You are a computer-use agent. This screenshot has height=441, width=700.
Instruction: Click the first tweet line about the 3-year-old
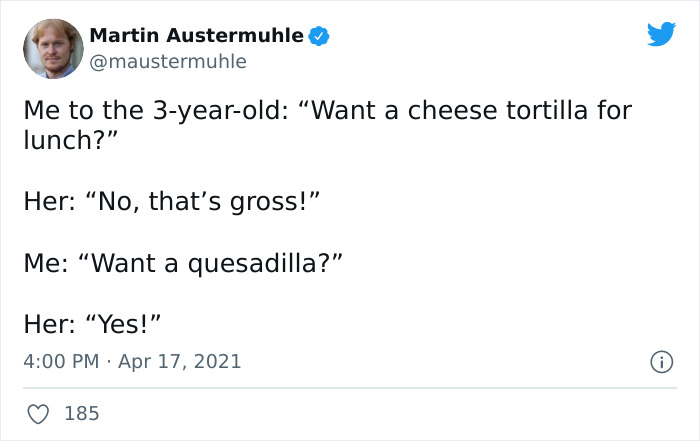pyautogui.click(x=327, y=109)
